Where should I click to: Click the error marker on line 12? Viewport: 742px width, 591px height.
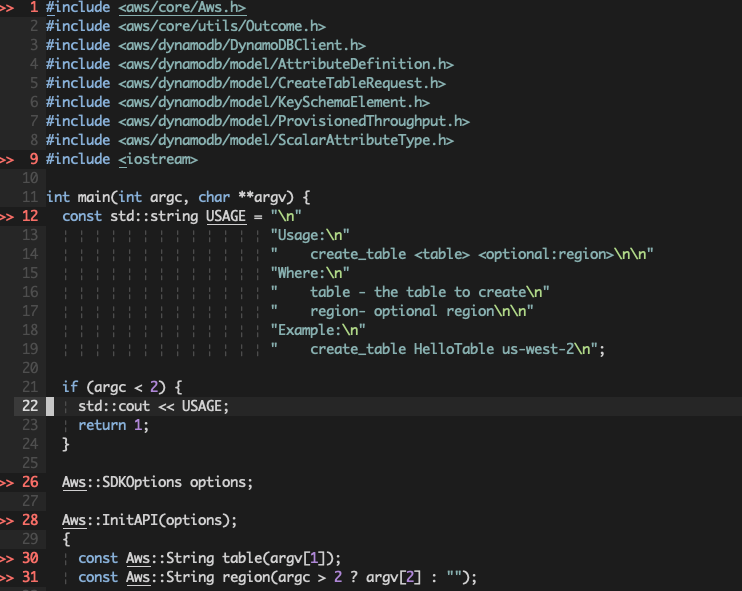pos(7,216)
